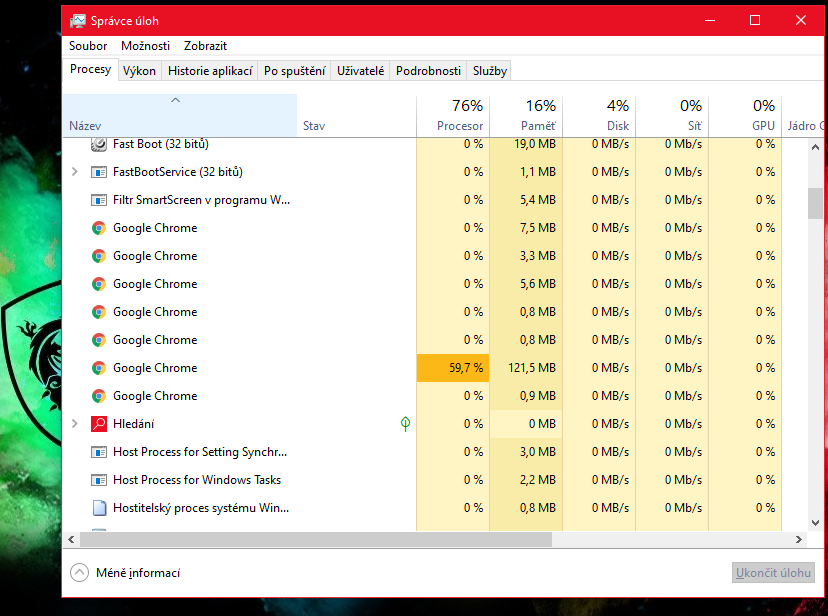Open the Služby tab
This screenshot has height=616, width=828.
(490, 71)
